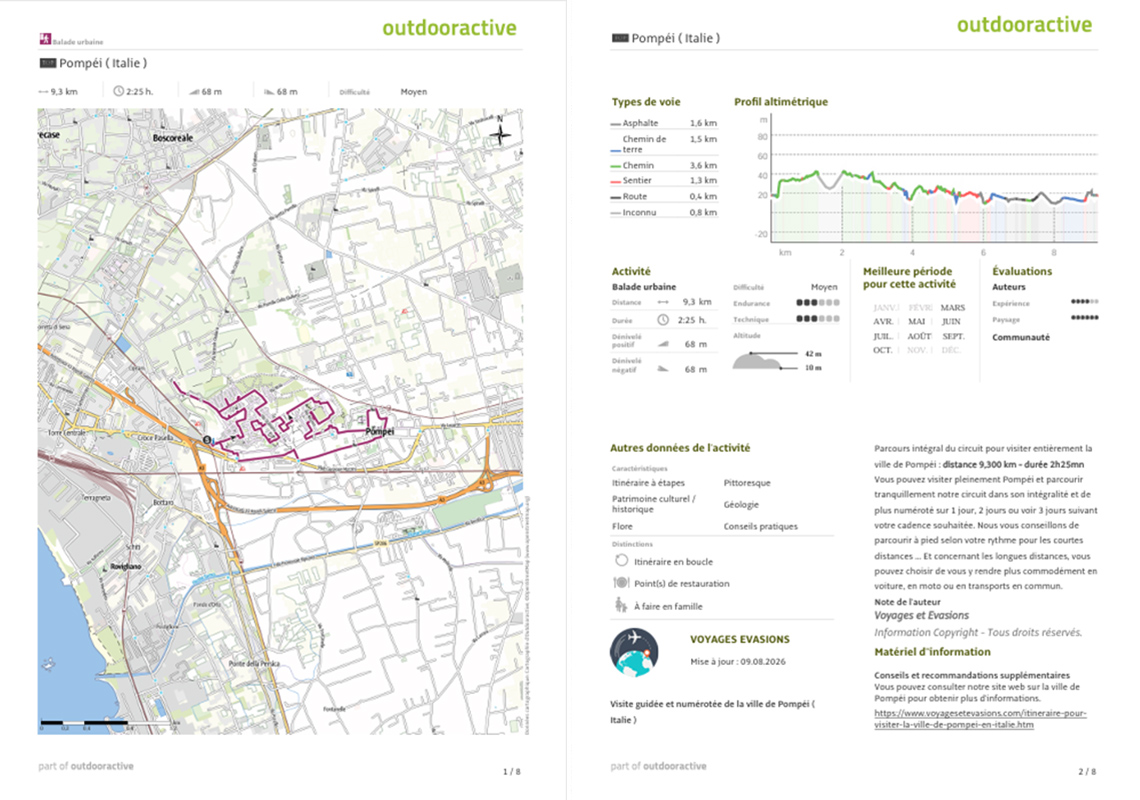1140x800 pixels.
Task: Click the route start marker on the map
Action: (x=207, y=440)
